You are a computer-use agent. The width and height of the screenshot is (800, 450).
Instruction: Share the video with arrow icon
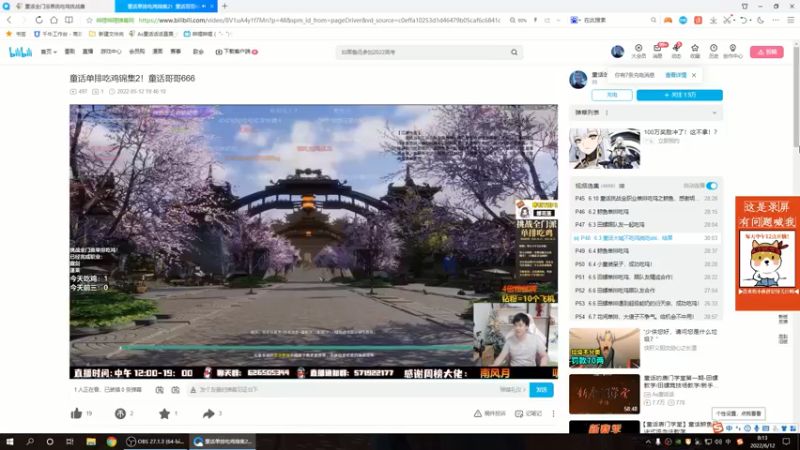tap(208, 413)
